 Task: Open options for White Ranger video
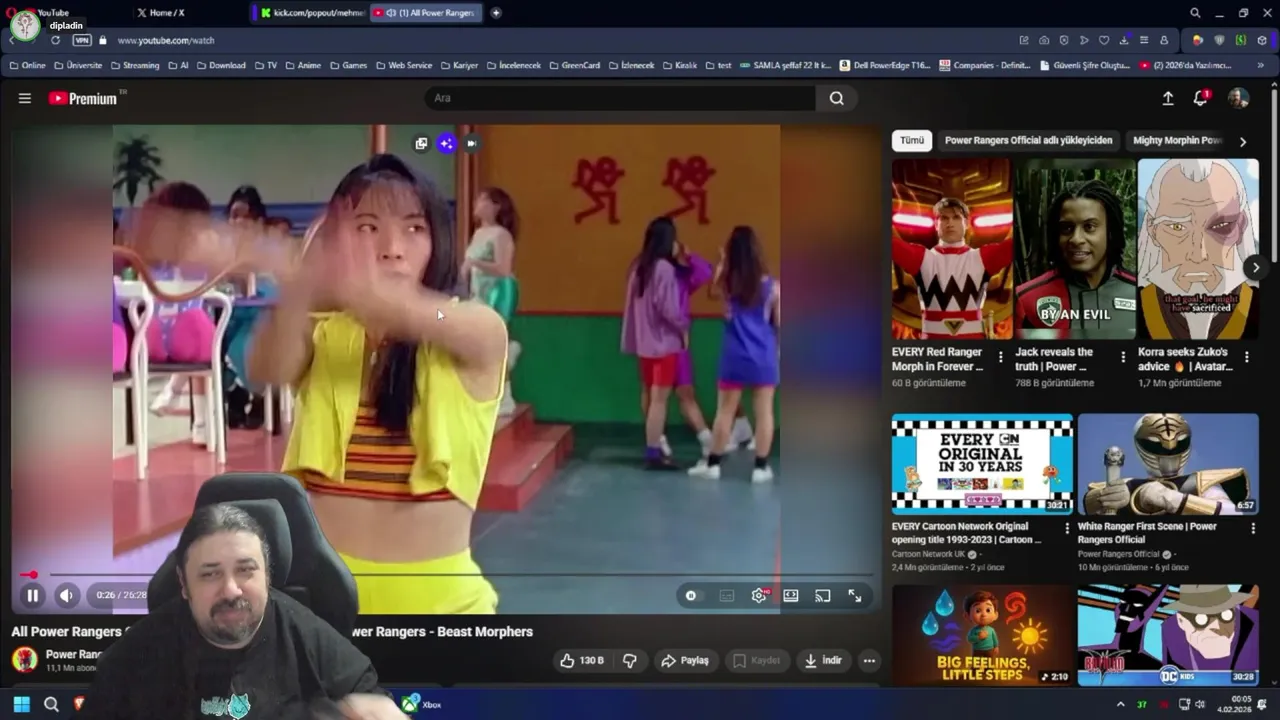point(1252,528)
